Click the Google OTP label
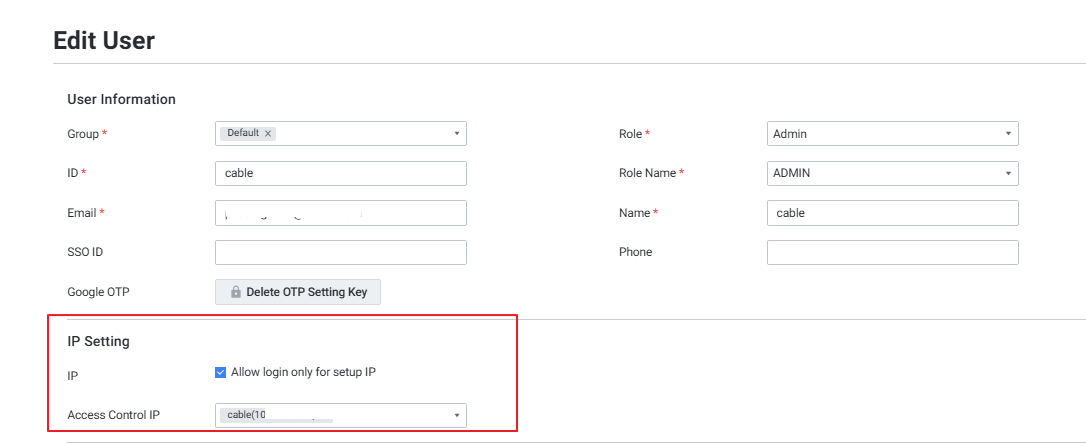The width and height of the screenshot is (1086, 443). click(x=99, y=292)
